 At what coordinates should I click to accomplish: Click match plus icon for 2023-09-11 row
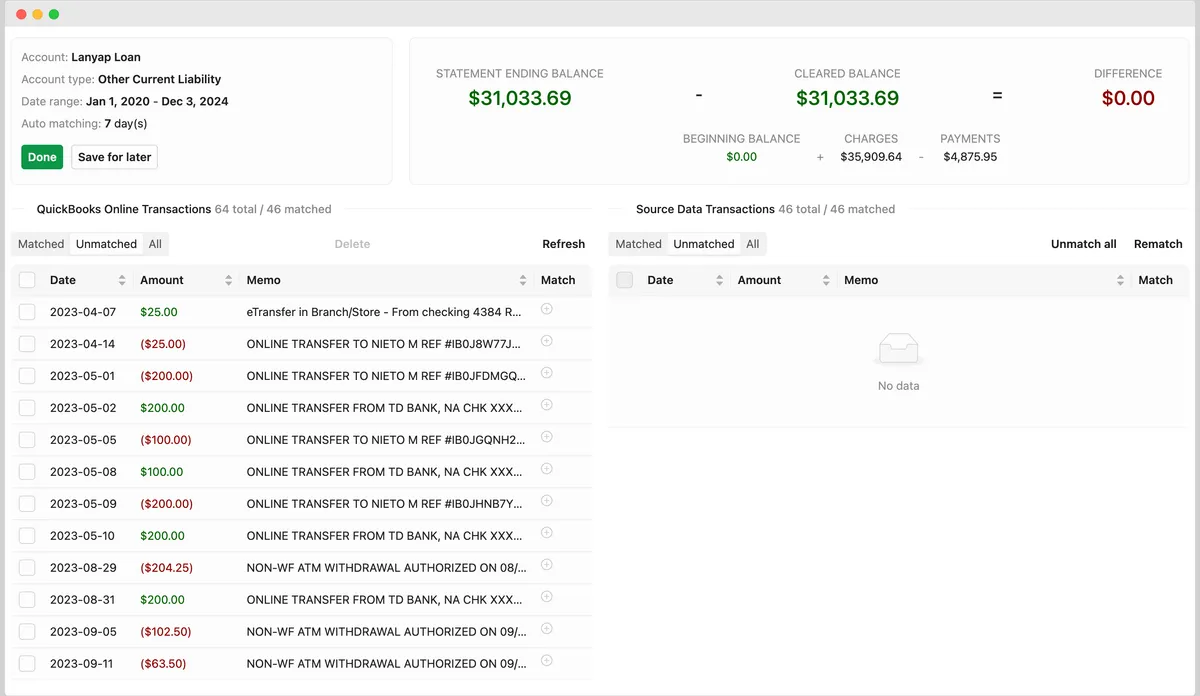pos(546,661)
